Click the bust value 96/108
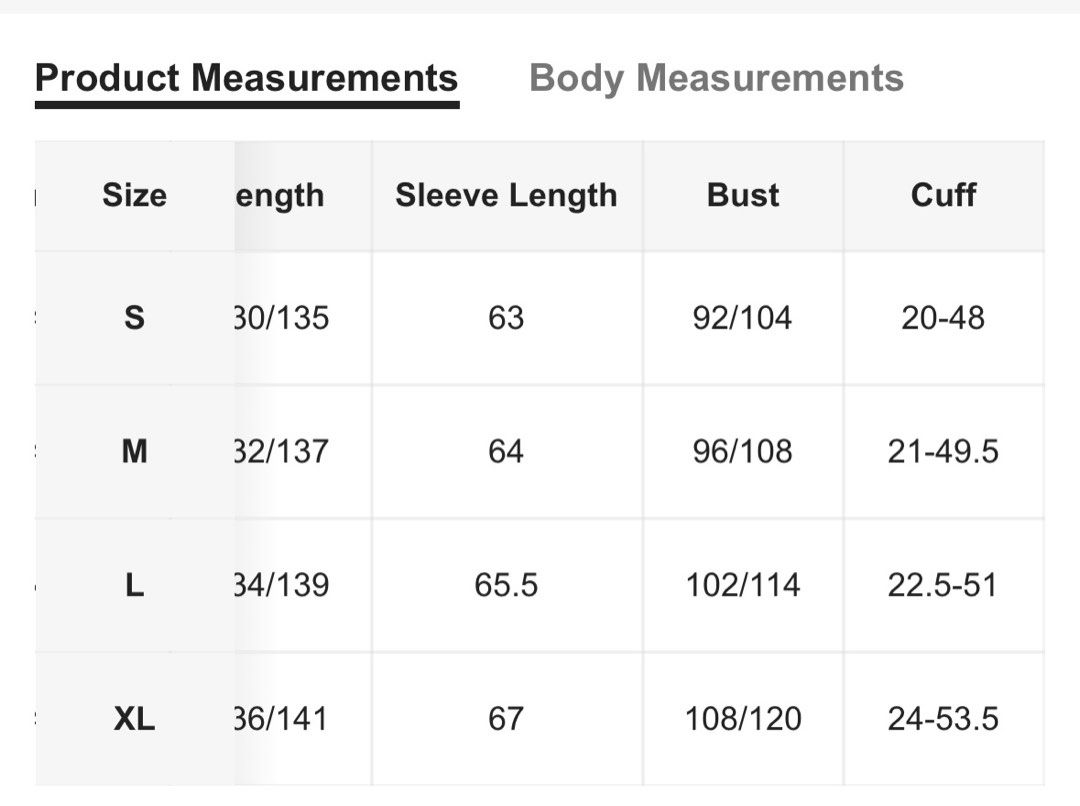Image resolution: width=1080 pixels, height=806 pixels. (743, 452)
